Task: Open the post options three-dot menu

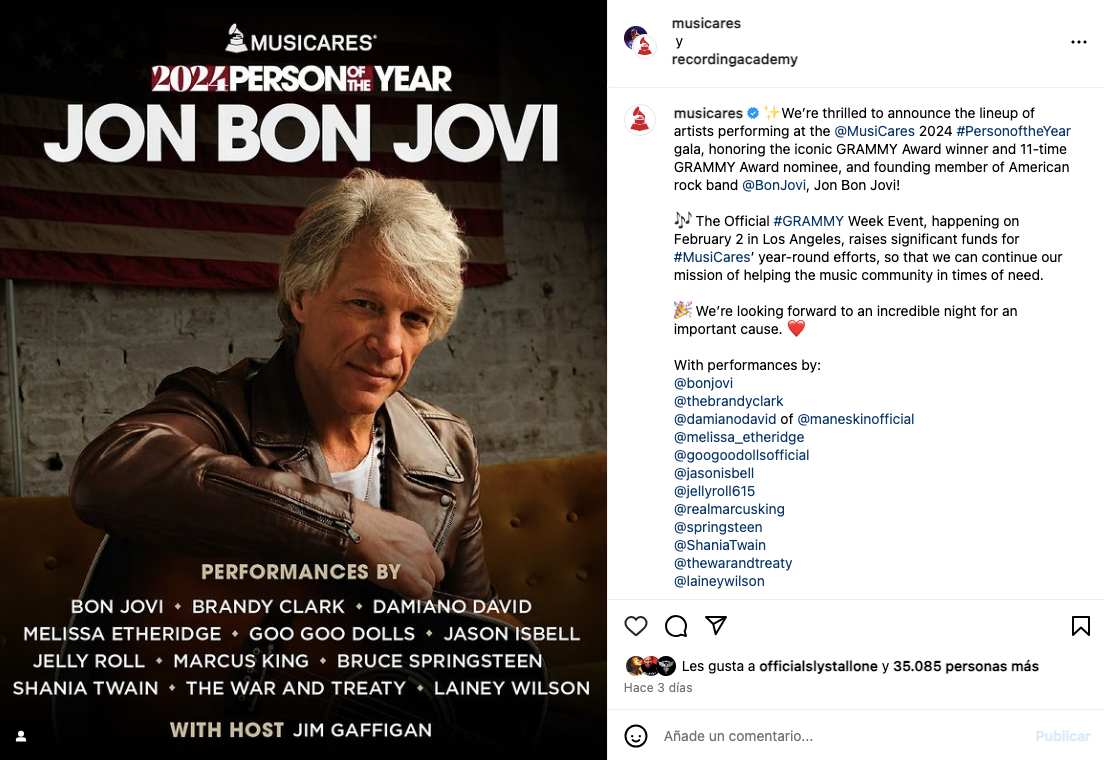Action: (x=1078, y=42)
